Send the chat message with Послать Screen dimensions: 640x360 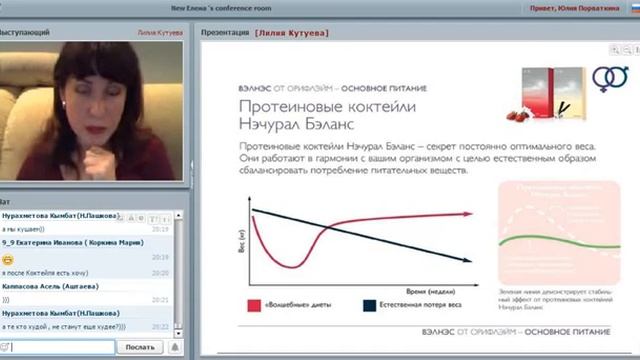point(140,347)
